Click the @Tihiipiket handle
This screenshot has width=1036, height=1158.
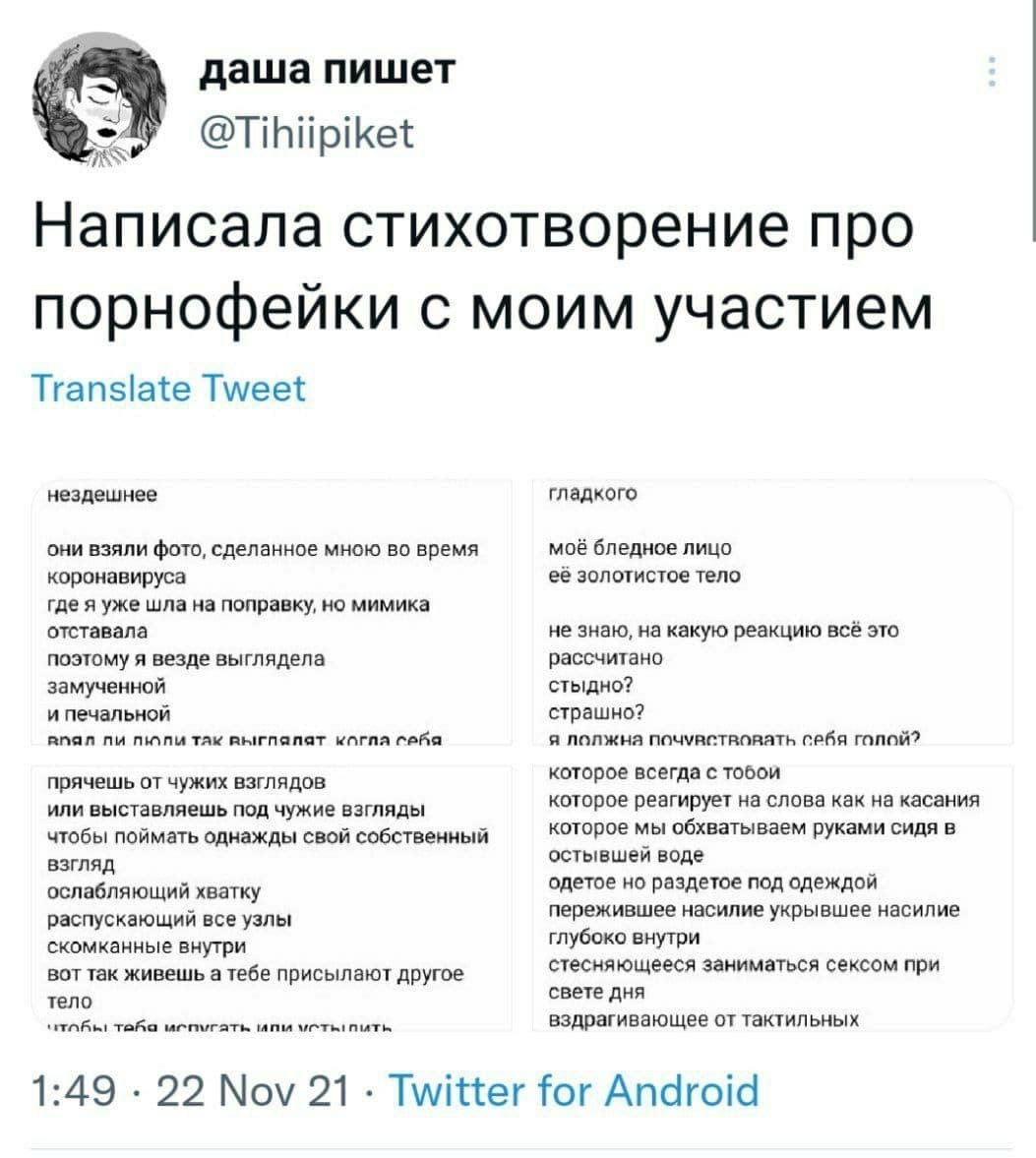(x=307, y=131)
